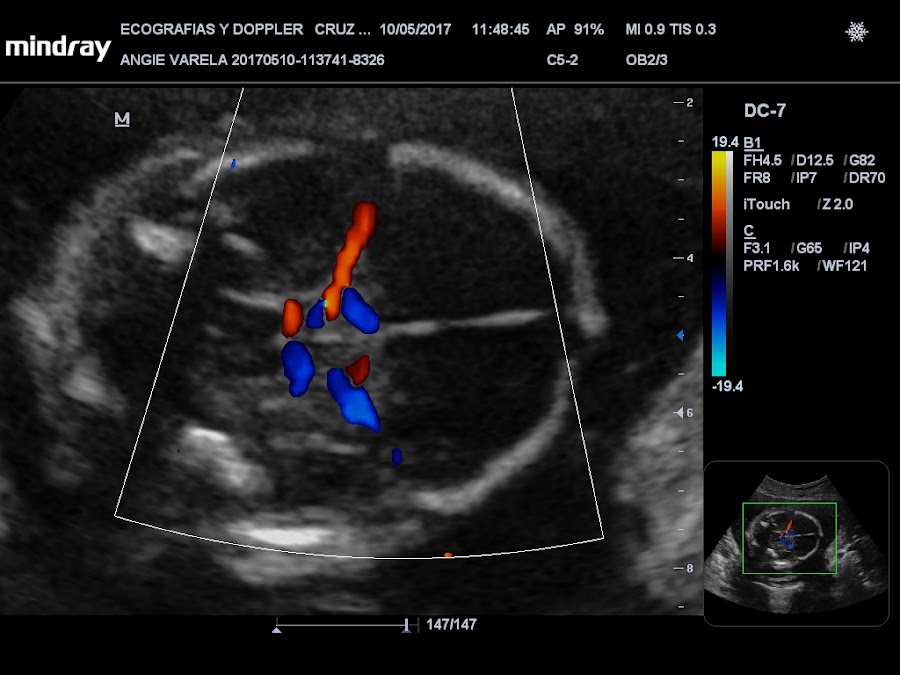
Task: Click the mindray logo
Action: coord(57,48)
